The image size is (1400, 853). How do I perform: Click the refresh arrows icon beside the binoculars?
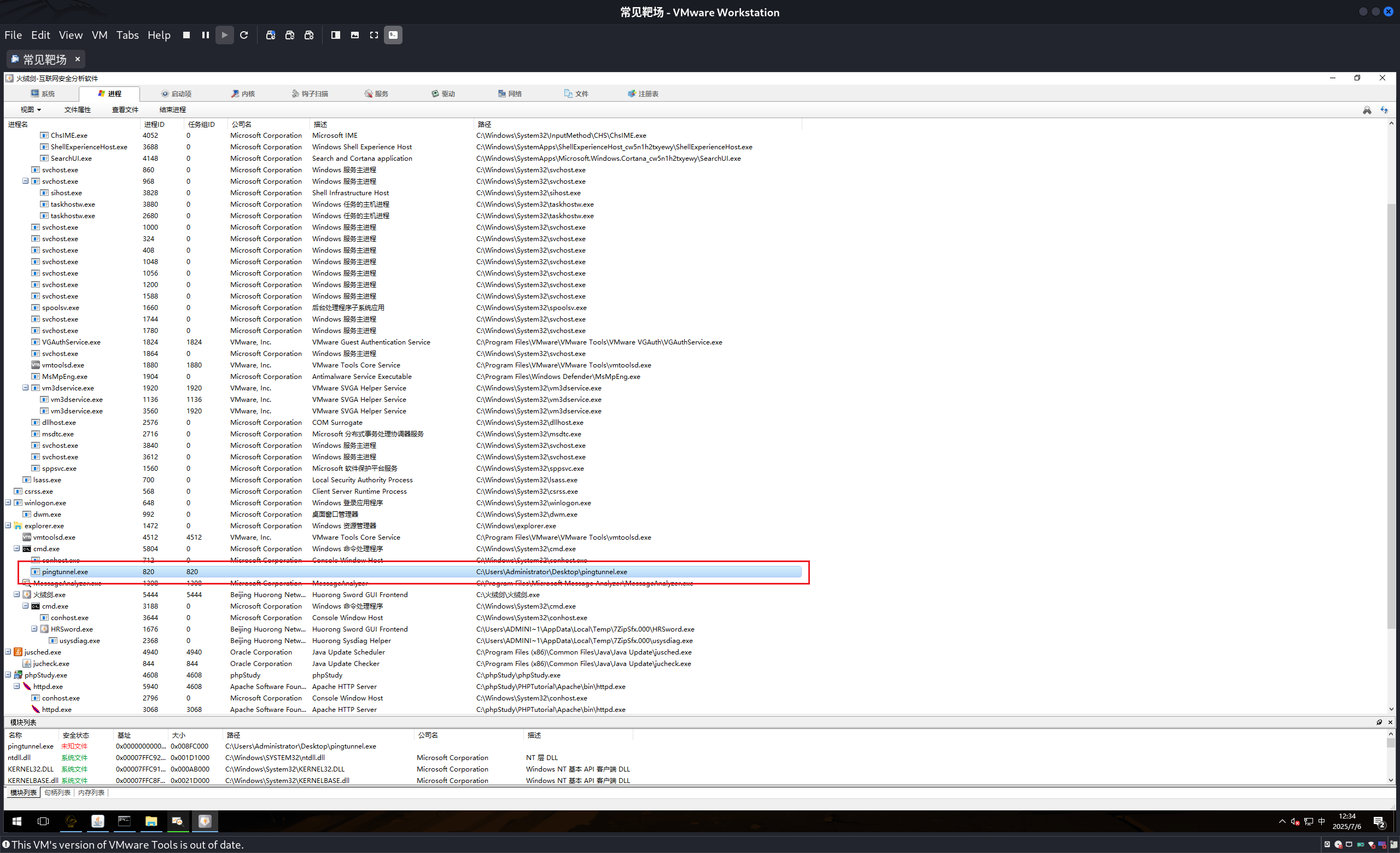(1384, 110)
